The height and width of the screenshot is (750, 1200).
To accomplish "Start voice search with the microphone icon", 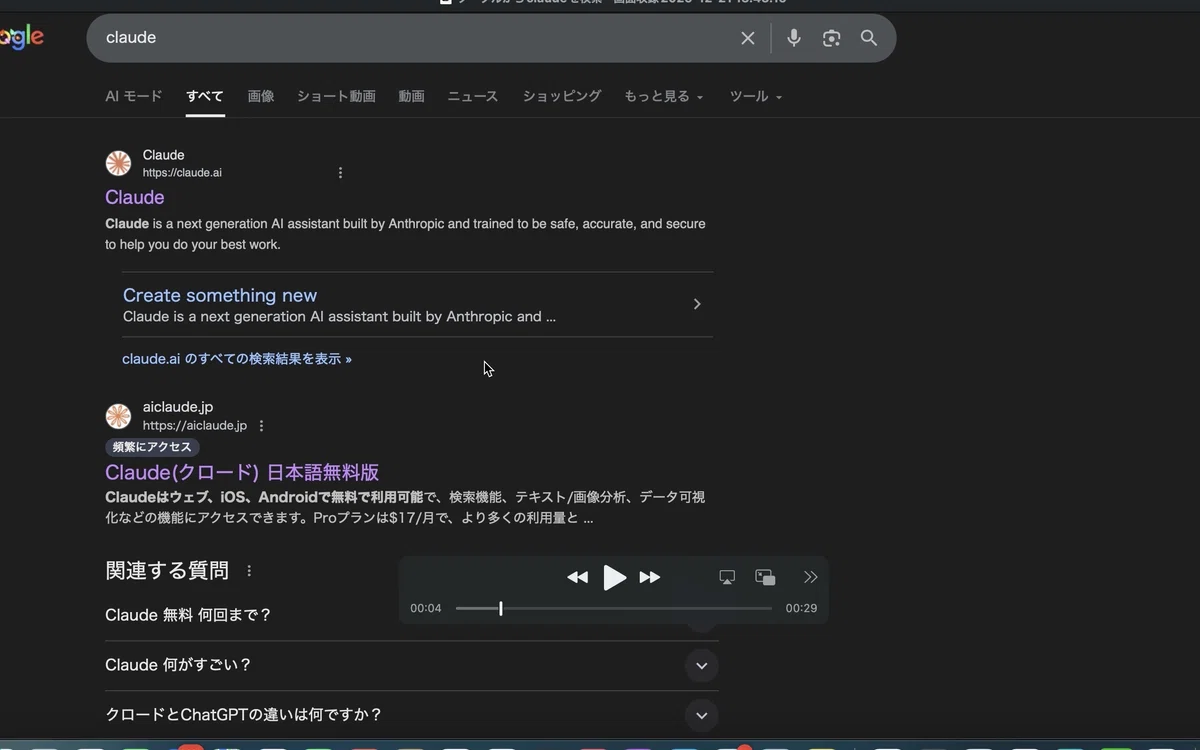I will click(x=794, y=38).
